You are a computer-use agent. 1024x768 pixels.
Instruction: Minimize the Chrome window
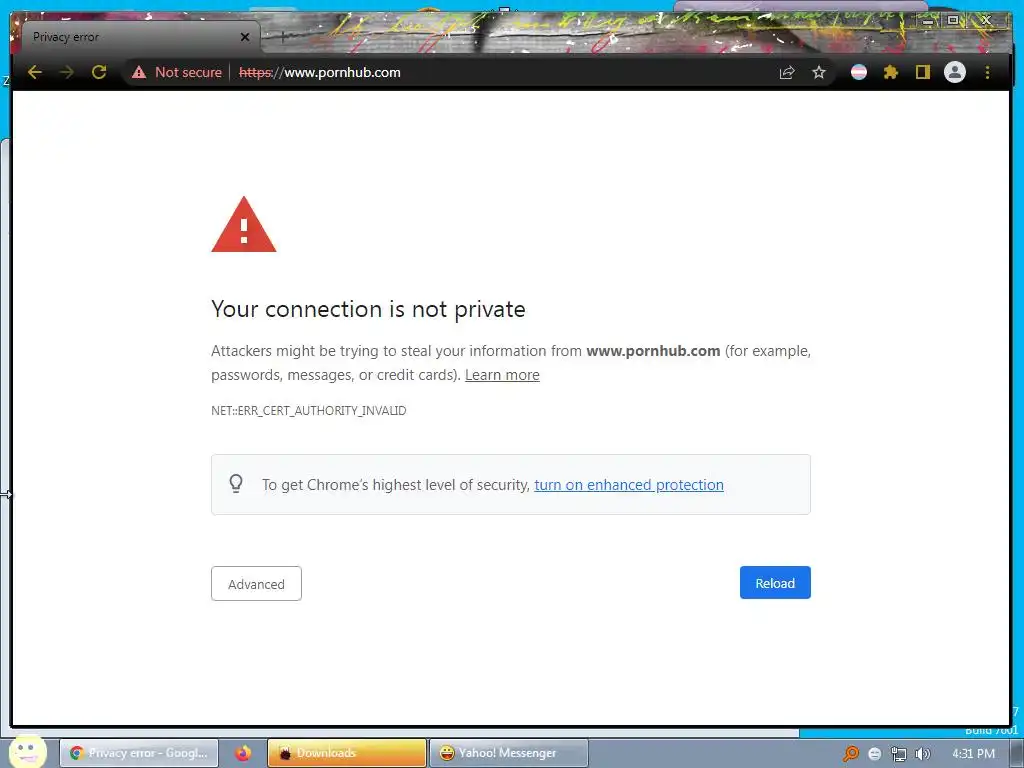point(927,21)
